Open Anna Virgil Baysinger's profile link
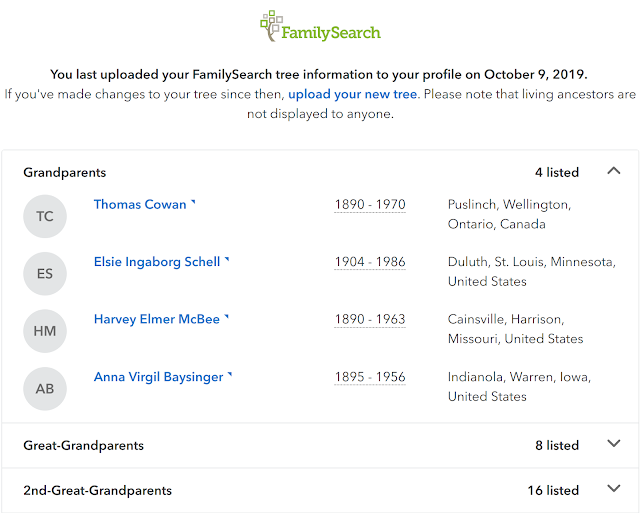This screenshot has height=513, width=640. click(158, 377)
